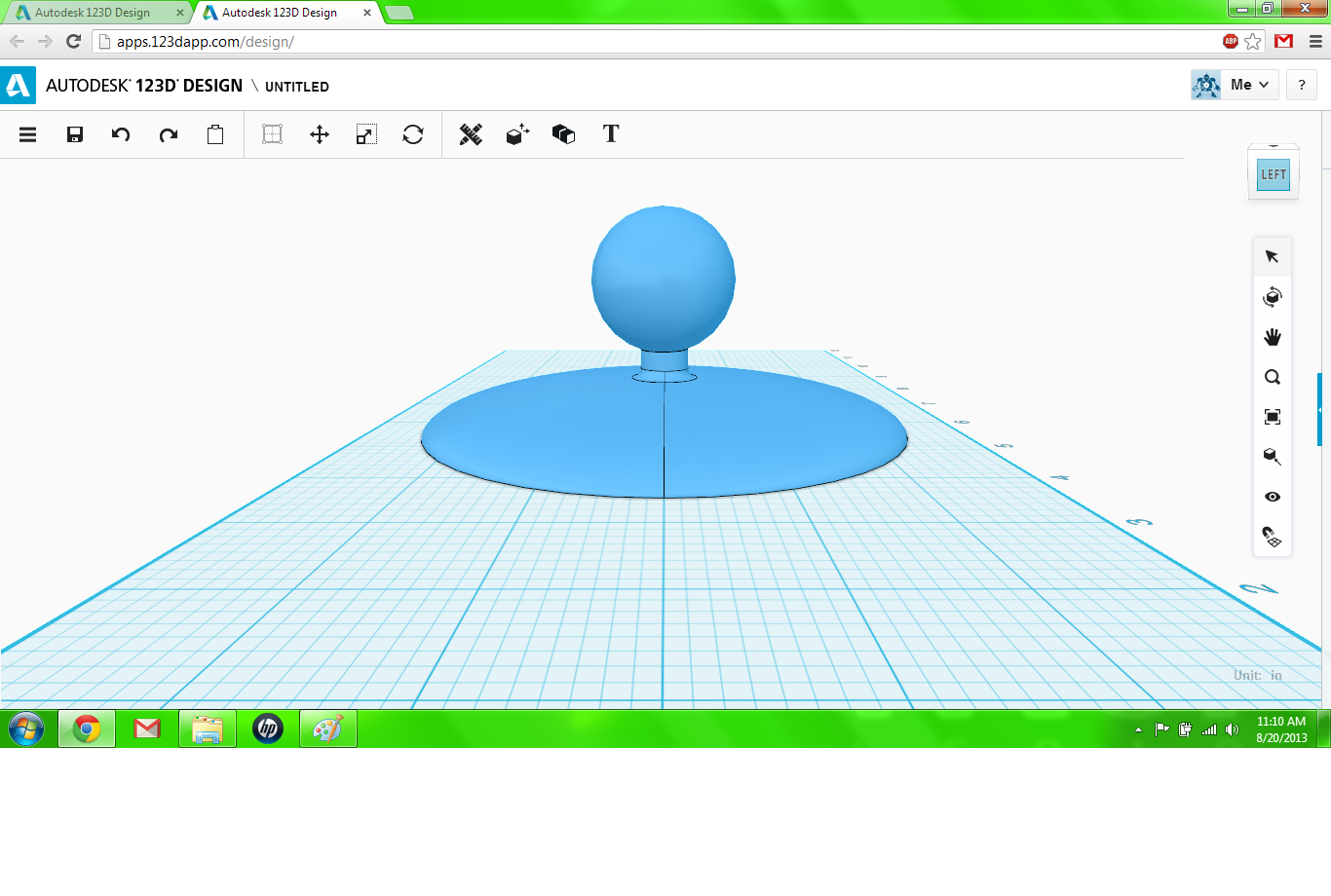Image resolution: width=1331 pixels, height=896 pixels.
Task: Reload the page
Action: [73, 41]
